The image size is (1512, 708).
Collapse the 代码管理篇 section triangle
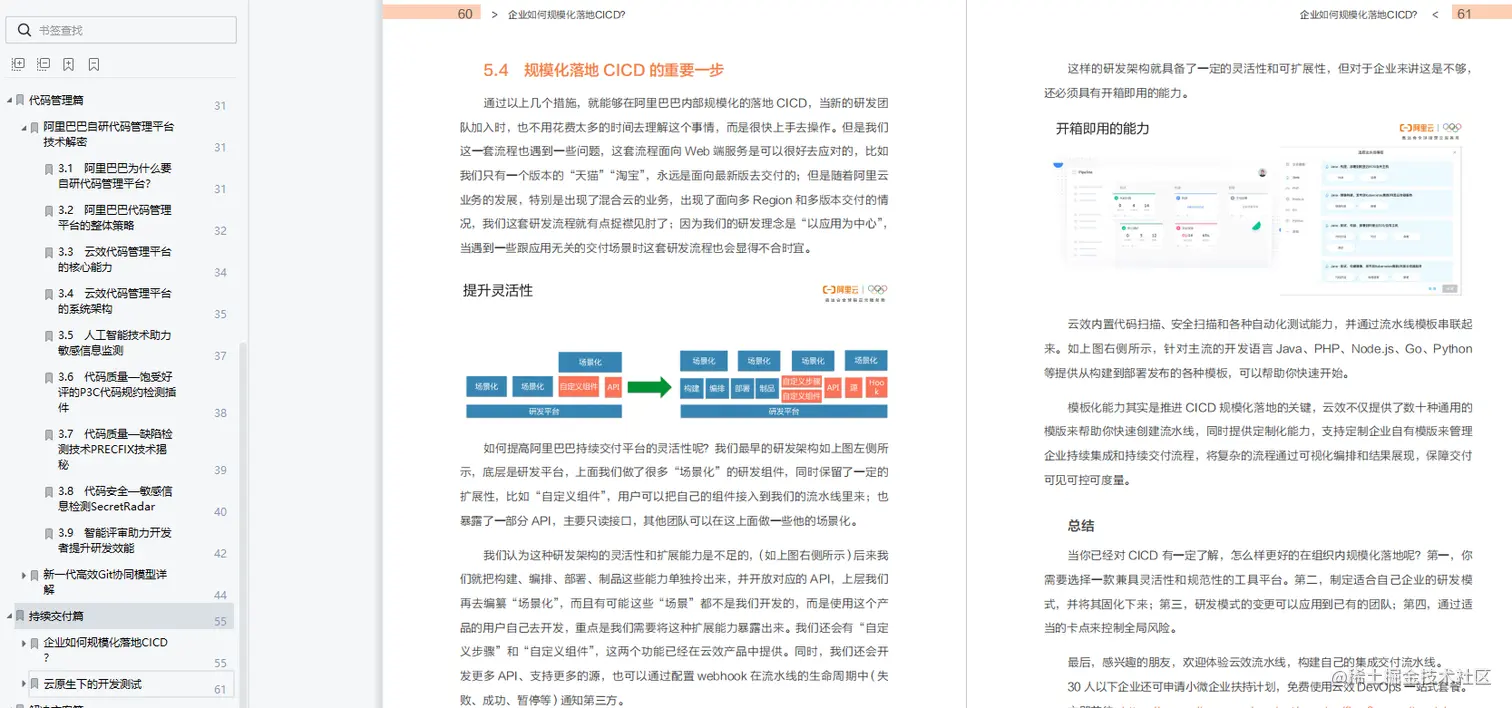9,99
